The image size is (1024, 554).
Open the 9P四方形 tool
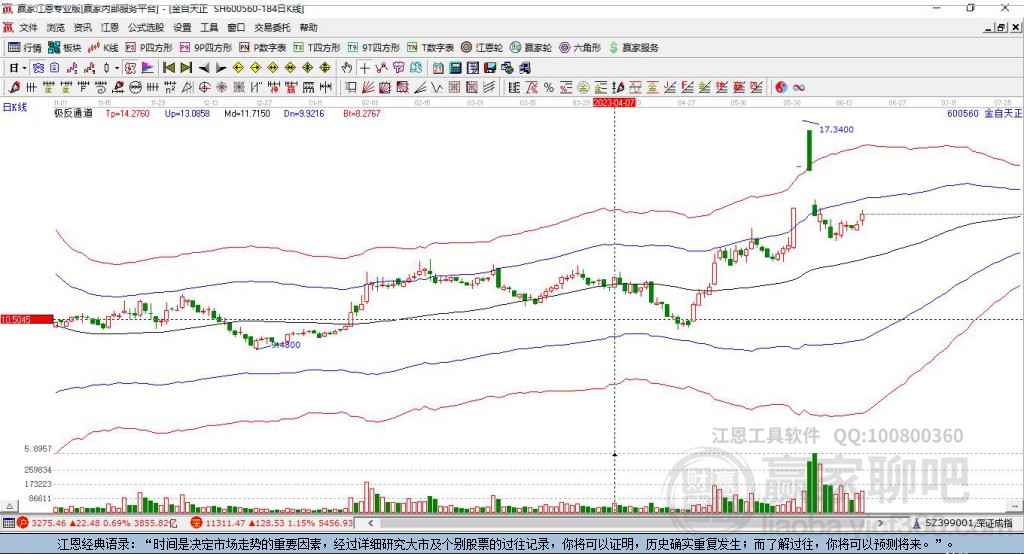click(x=206, y=48)
